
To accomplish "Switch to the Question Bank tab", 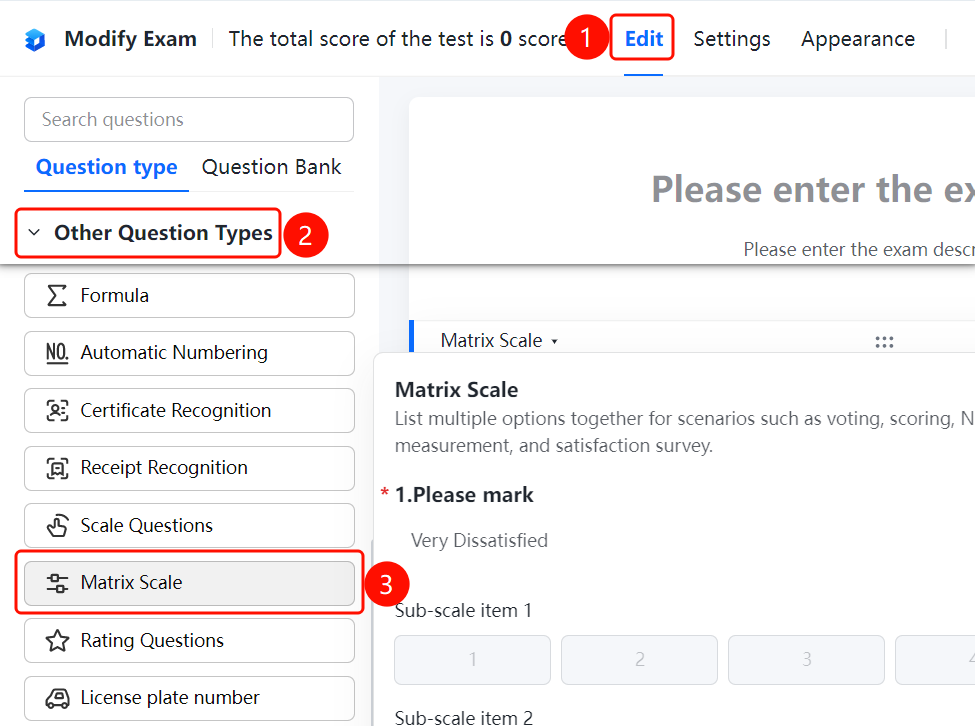I will (272, 167).
